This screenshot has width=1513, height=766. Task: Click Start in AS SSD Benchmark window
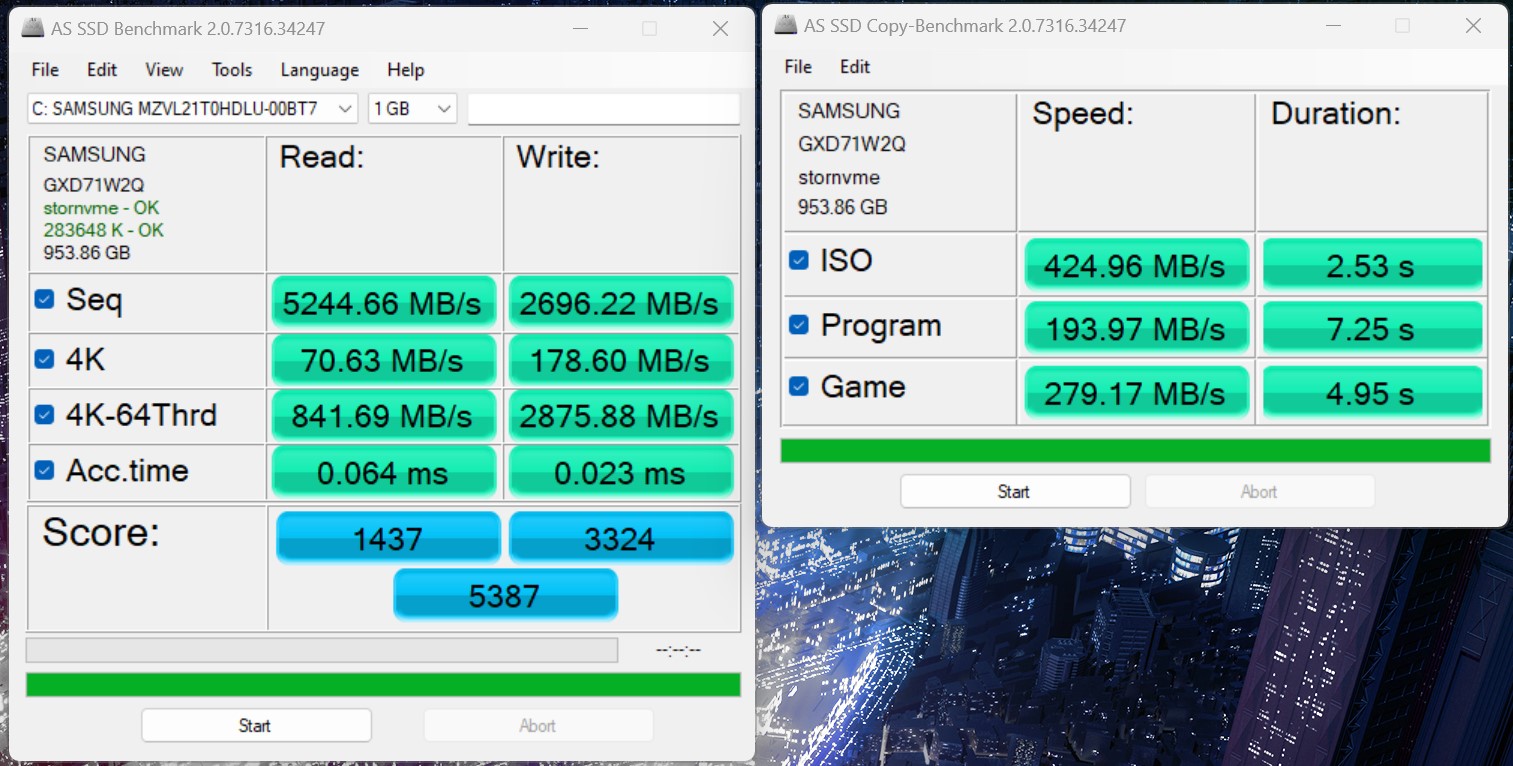(256, 725)
